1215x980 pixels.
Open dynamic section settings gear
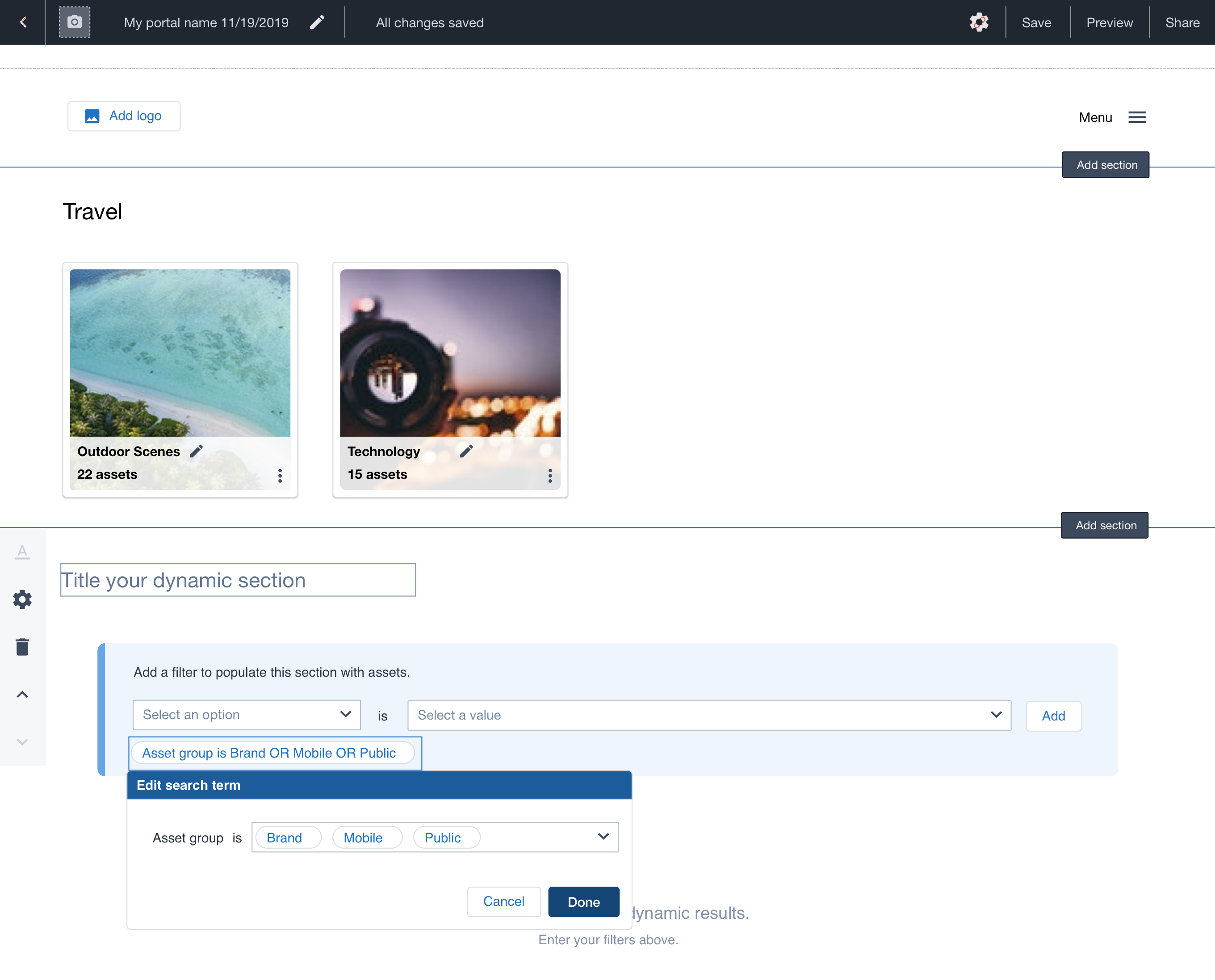(x=23, y=599)
